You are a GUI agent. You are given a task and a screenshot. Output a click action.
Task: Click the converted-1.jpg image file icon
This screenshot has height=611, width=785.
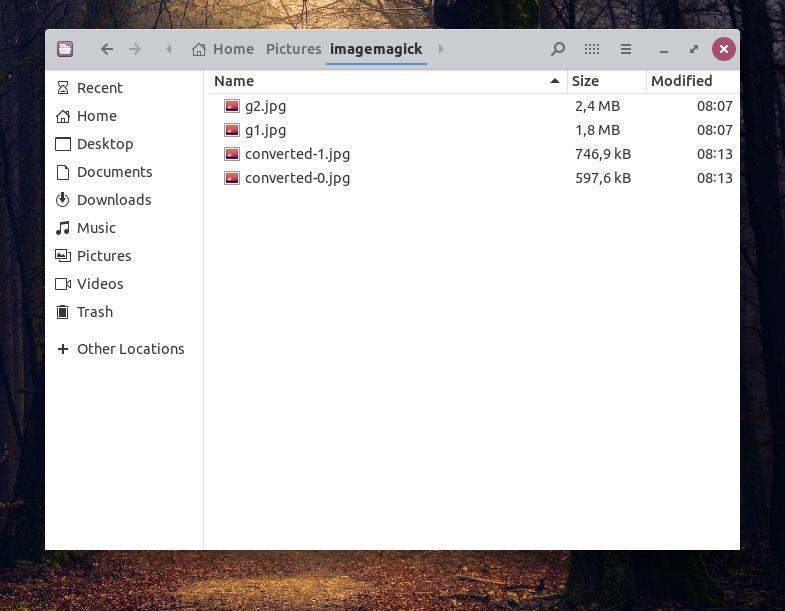pos(232,154)
